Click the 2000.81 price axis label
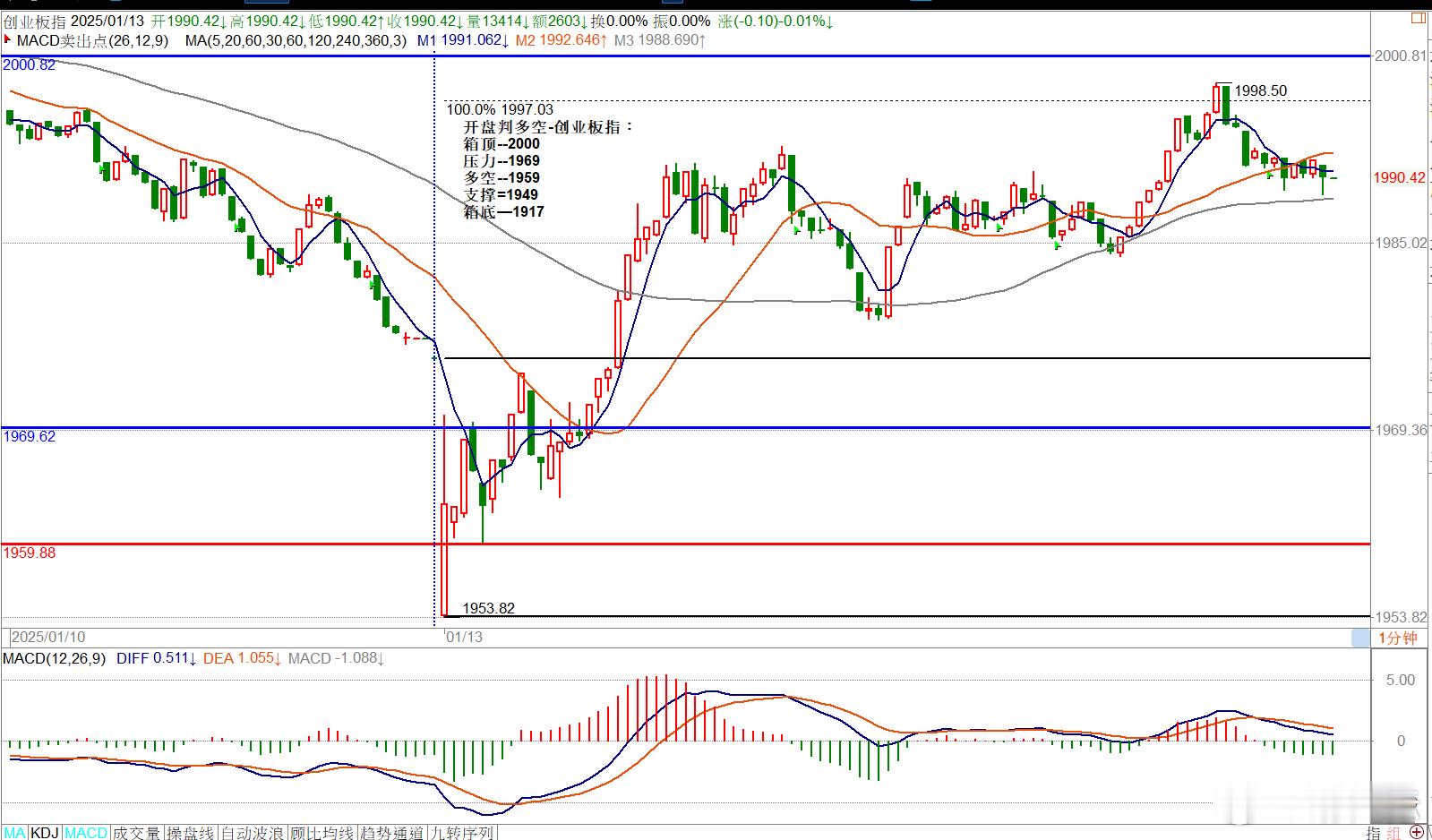Viewport: 1432px width, 840px height. 1402,56
